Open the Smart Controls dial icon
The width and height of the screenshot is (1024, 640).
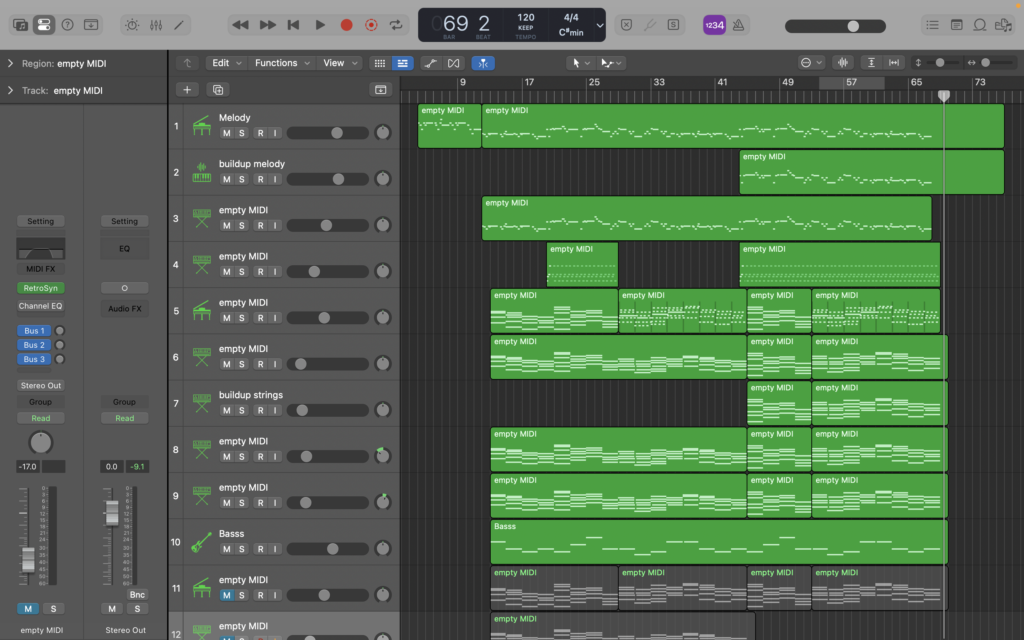pyautogui.click(x=132, y=25)
